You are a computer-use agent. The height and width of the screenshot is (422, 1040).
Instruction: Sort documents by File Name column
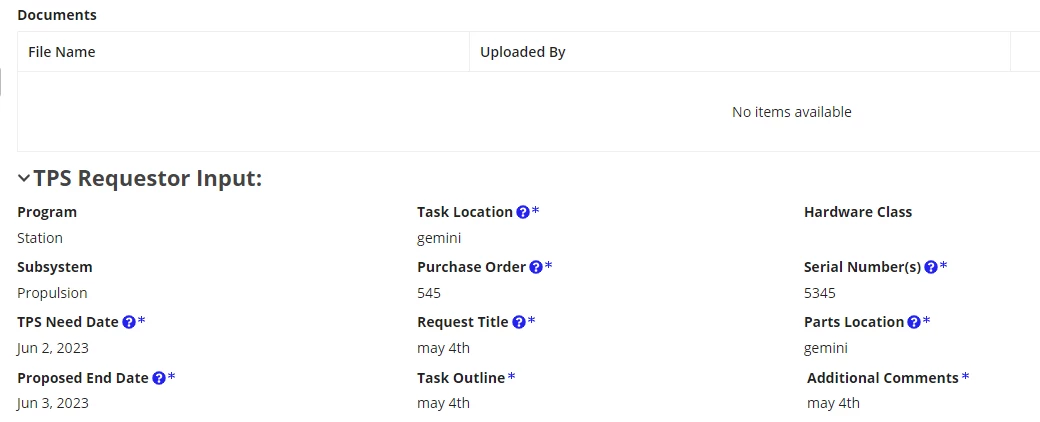click(x=62, y=52)
